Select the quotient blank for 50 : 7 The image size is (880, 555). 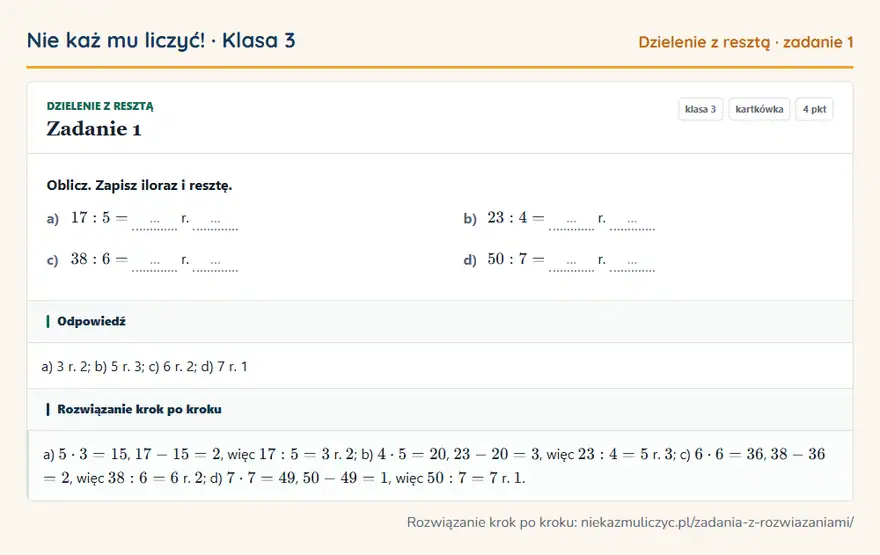pos(571,263)
